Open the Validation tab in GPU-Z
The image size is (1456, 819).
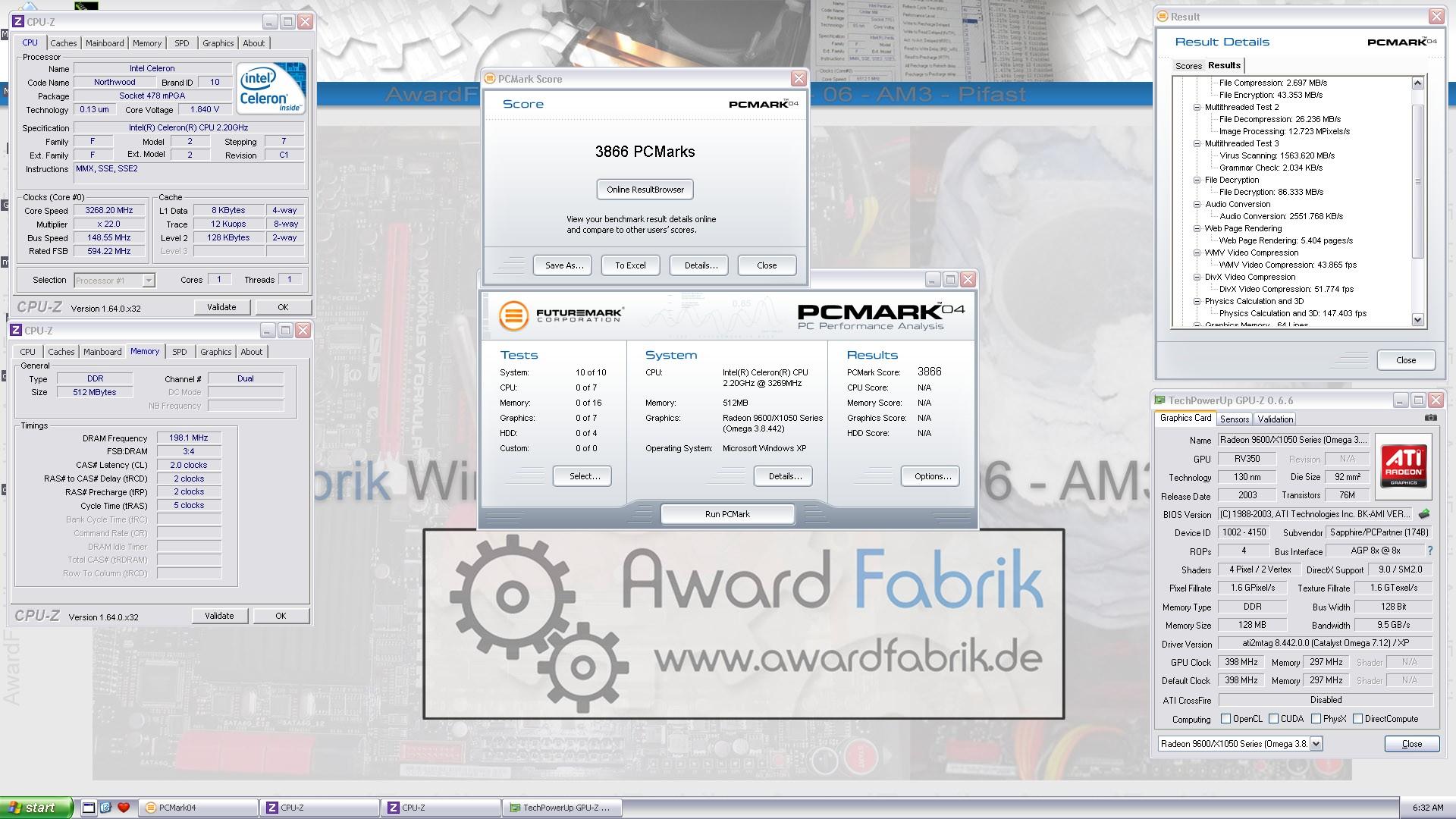1275,419
